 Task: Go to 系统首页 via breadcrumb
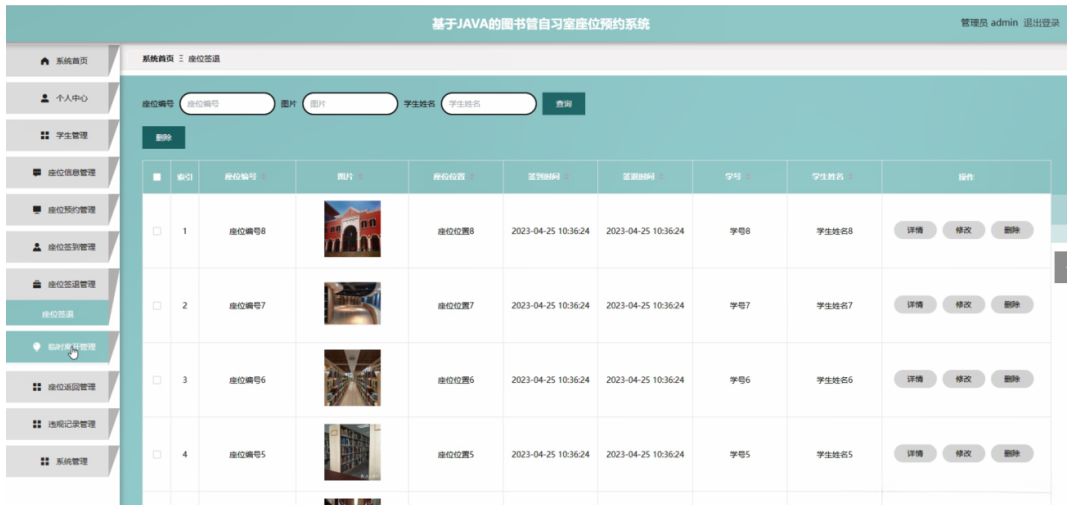coord(158,59)
